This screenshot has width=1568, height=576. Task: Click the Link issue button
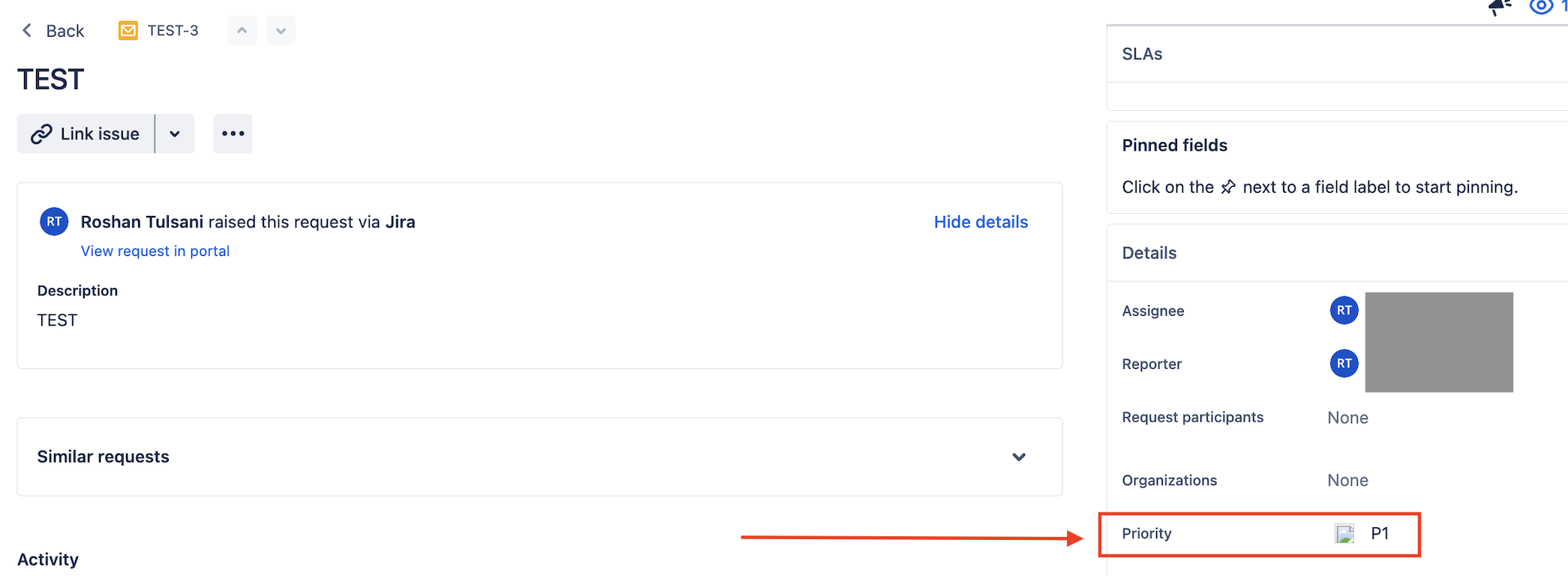click(86, 133)
